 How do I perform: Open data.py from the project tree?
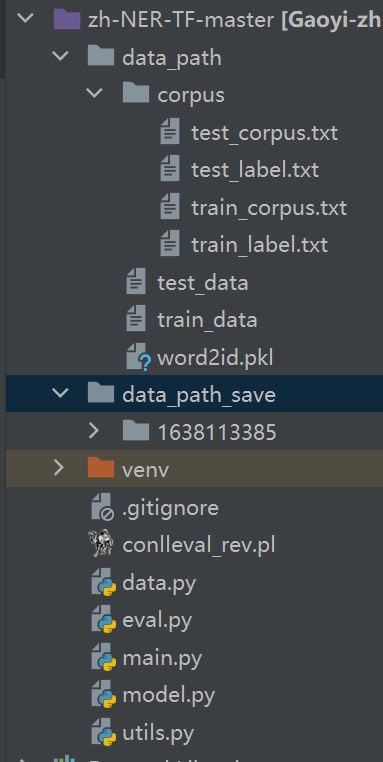click(159, 583)
